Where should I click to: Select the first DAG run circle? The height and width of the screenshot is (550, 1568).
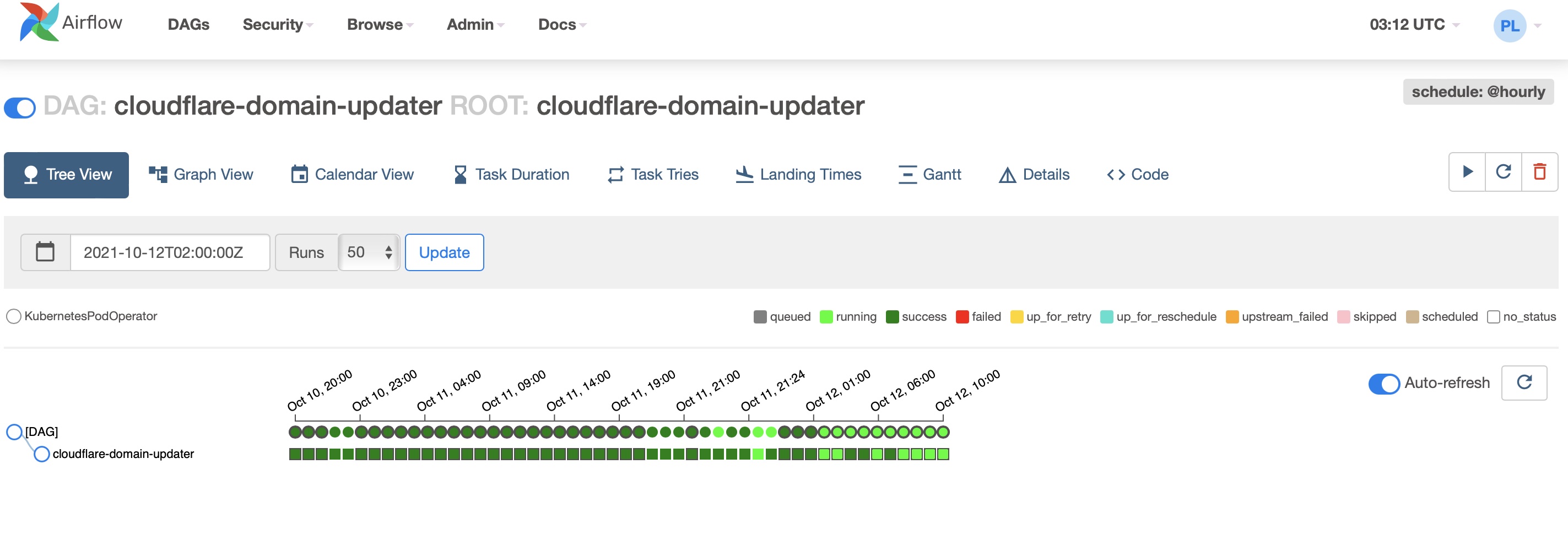pyautogui.click(x=295, y=433)
